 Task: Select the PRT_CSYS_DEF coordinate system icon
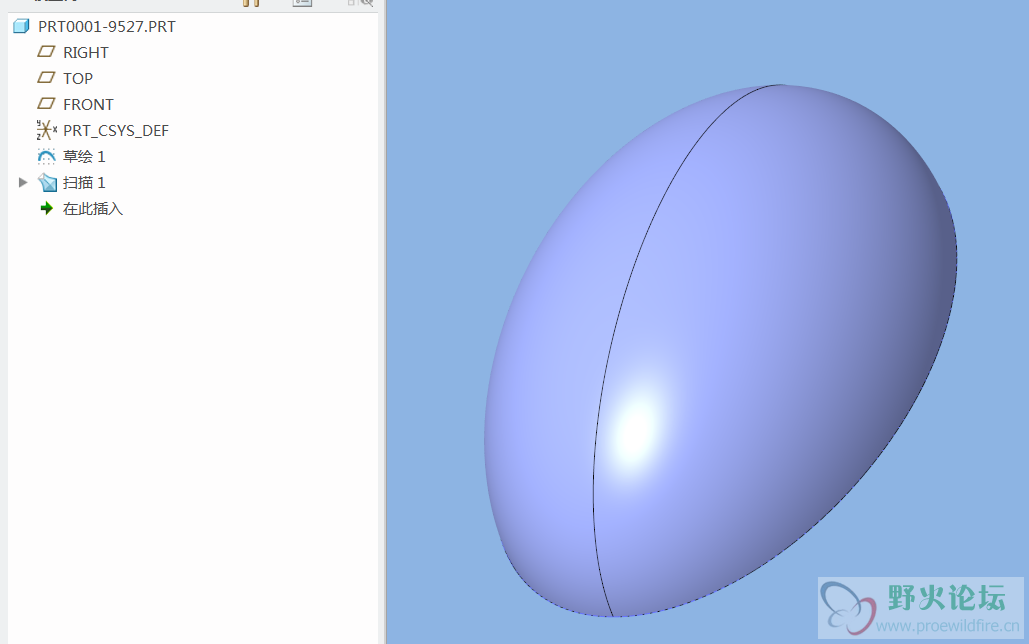[46, 130]
